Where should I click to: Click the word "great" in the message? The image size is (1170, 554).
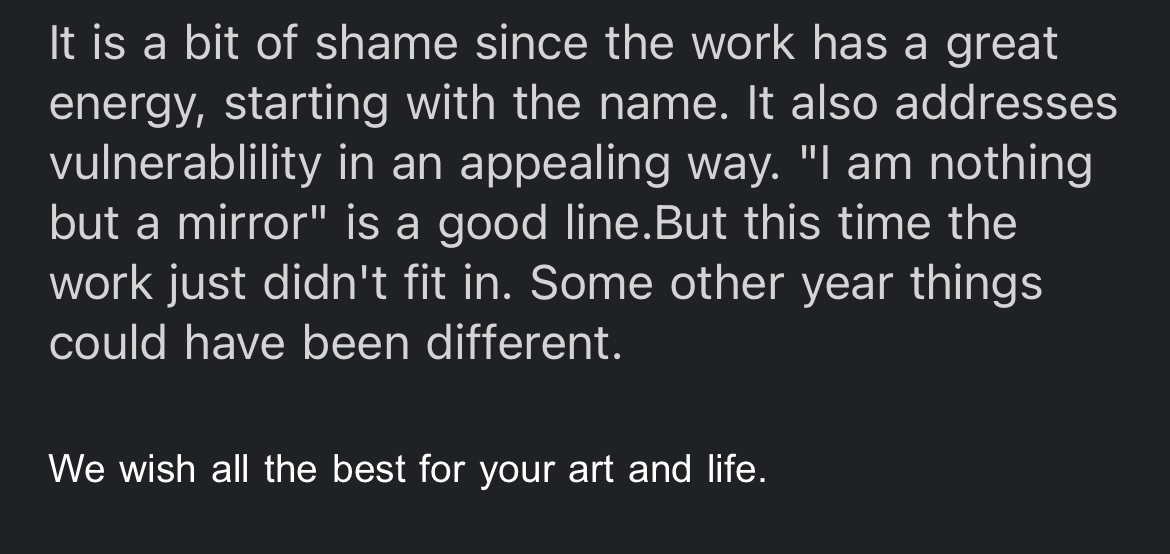1001,47
